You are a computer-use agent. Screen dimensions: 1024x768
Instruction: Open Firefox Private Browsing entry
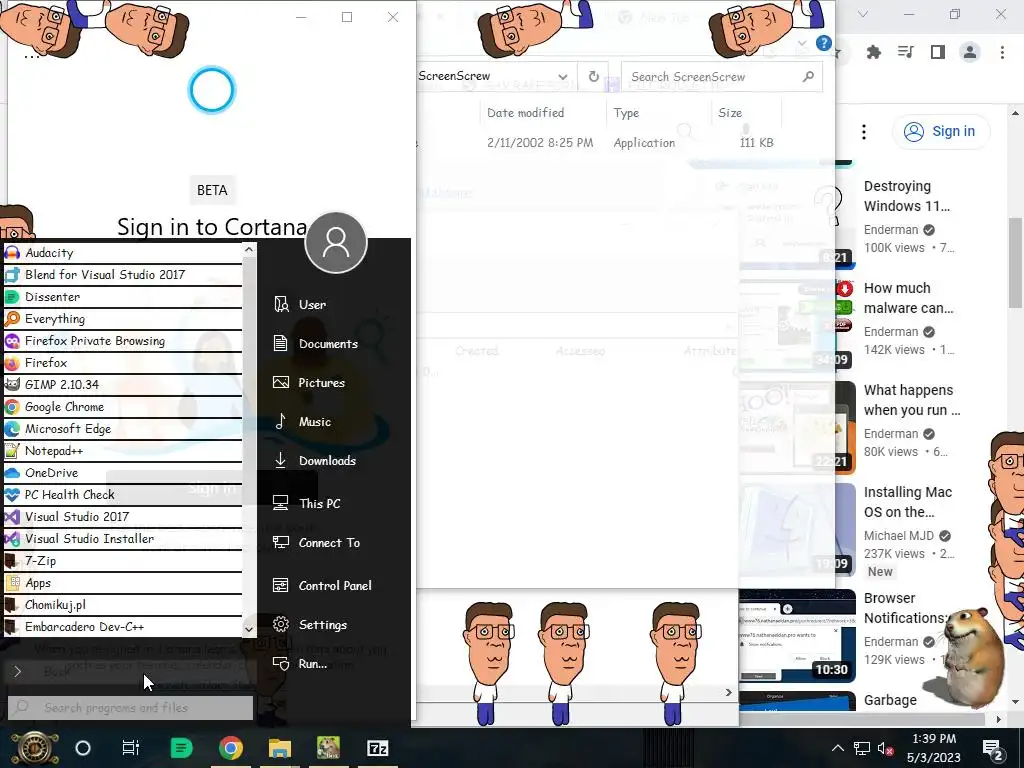pos(123,341)
